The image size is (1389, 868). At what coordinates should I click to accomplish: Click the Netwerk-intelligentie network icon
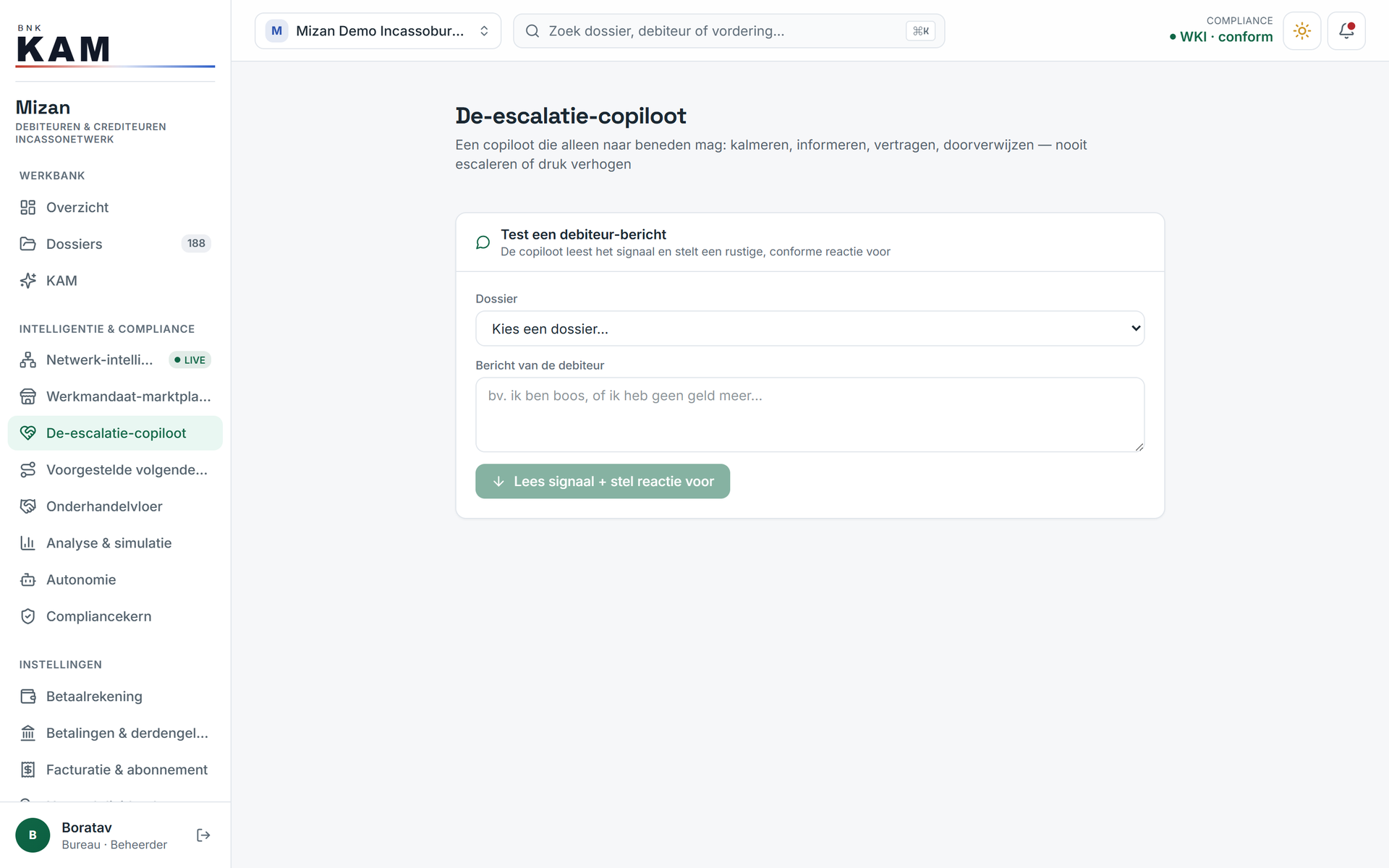click(27, 359)
